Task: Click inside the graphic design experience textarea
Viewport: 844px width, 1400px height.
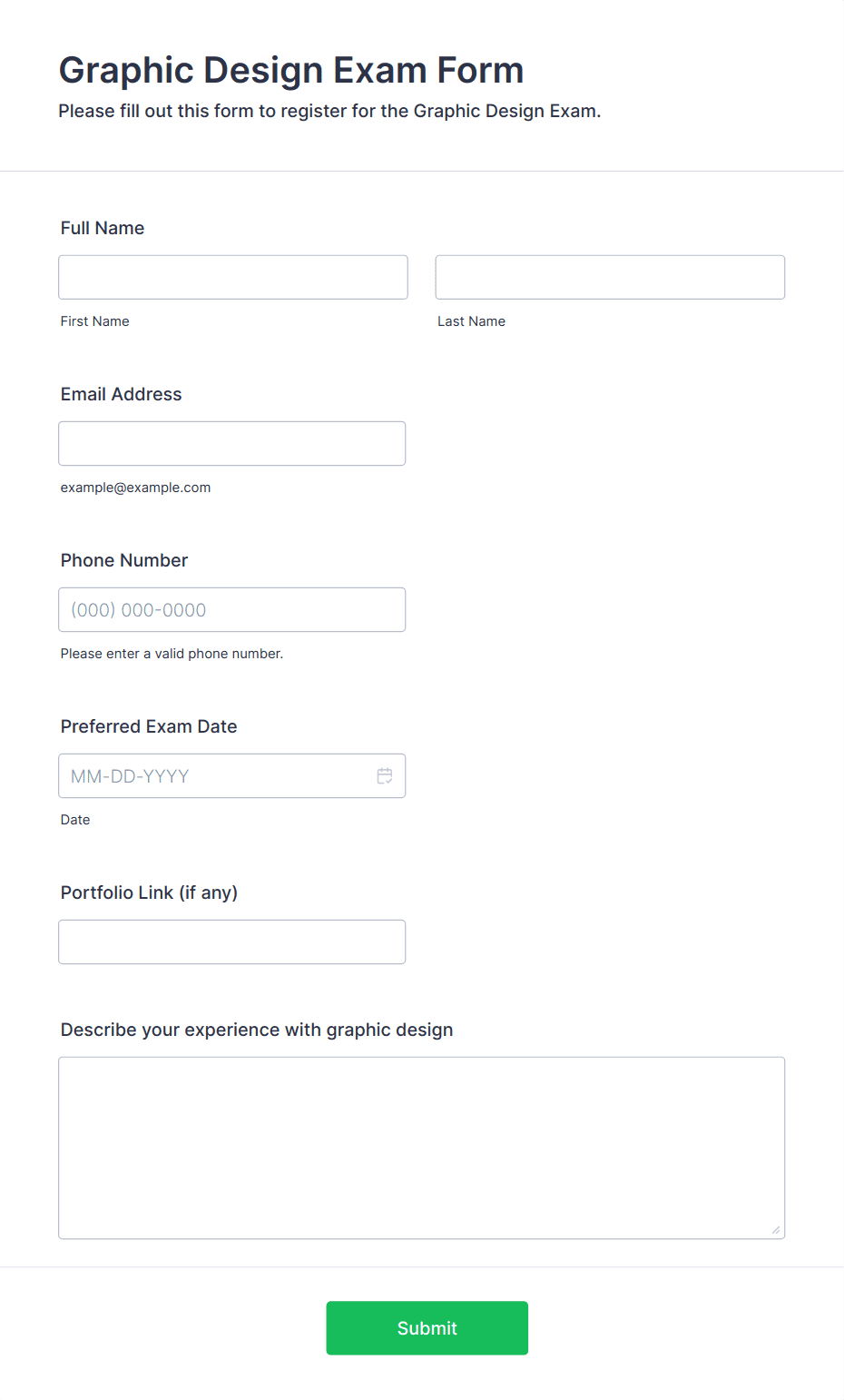Action: [x=421, y=1147]
